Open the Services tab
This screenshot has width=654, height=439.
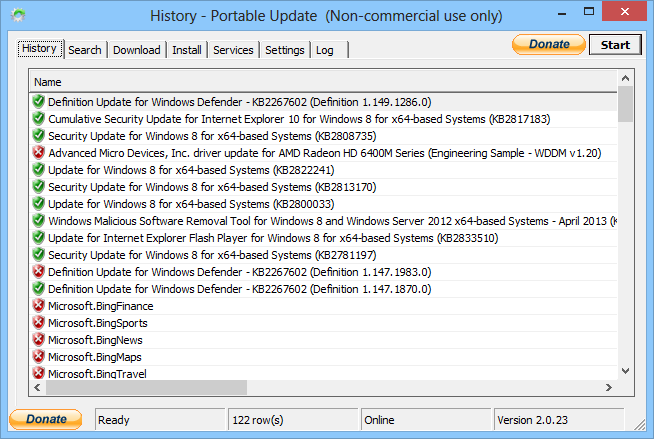[233, 50]
